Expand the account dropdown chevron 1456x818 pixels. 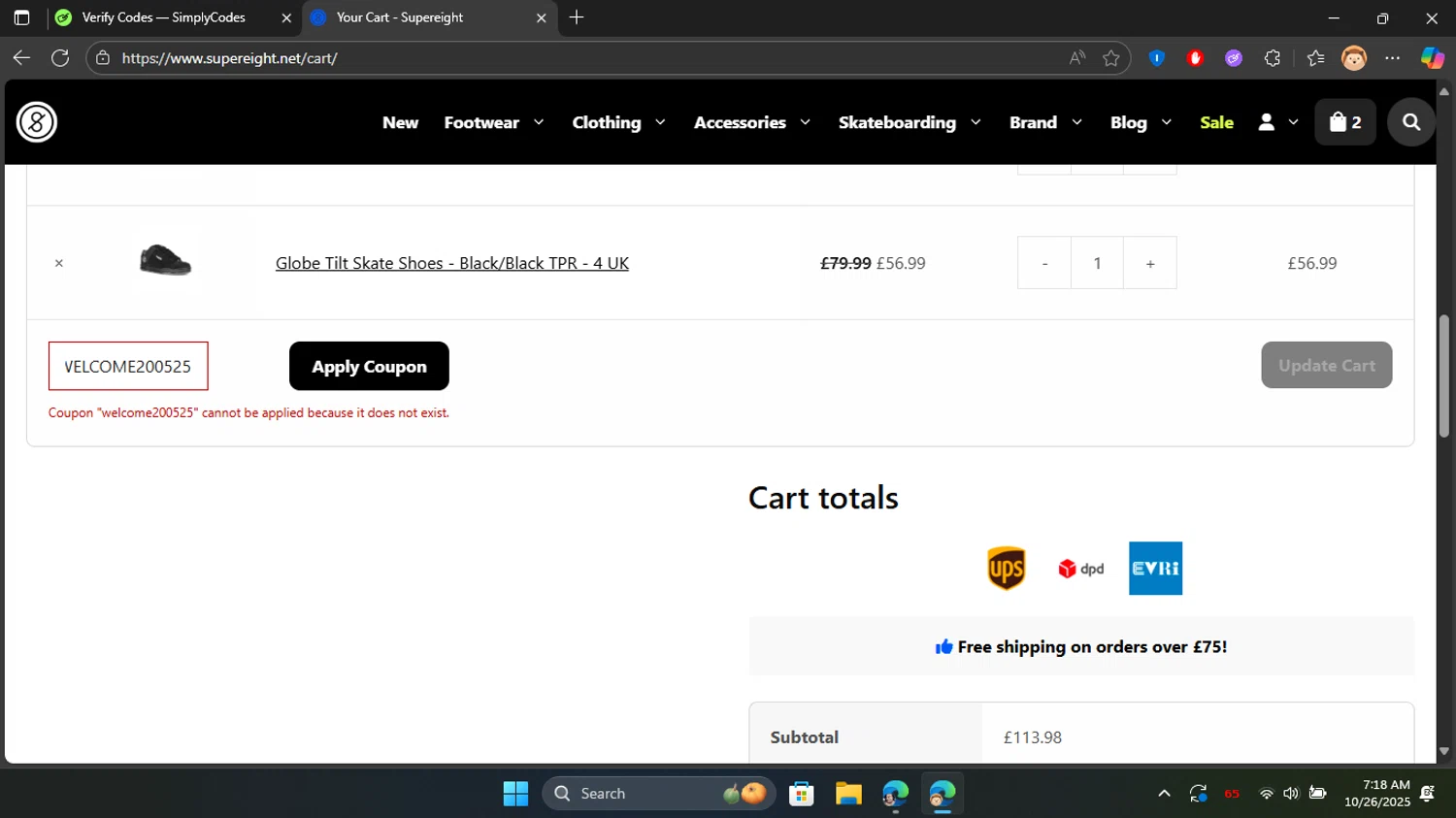pyautogui.click(x=1293, y=122)
